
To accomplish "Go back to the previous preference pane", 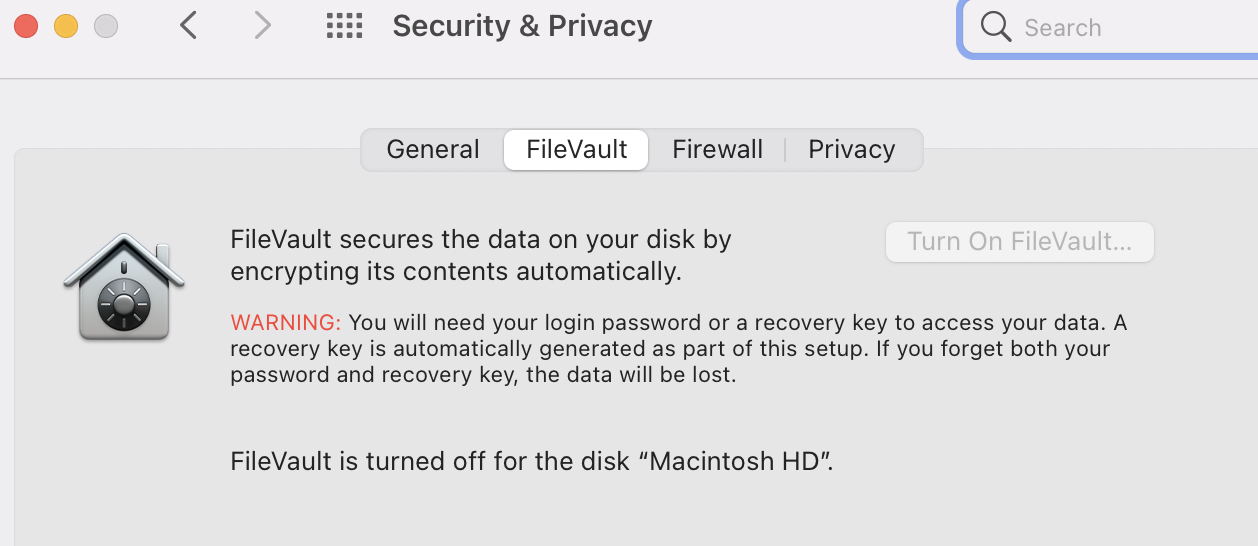I will click(188, 26).
